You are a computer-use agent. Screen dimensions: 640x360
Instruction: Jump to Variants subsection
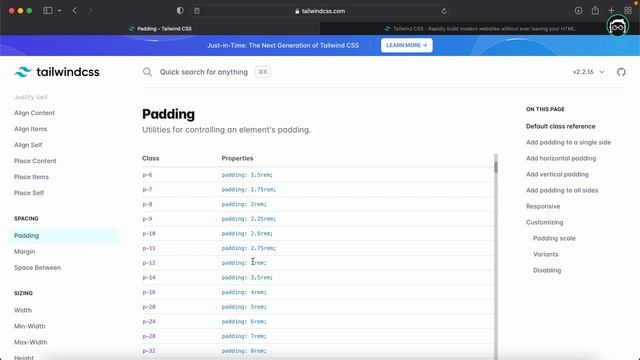click(x=545, y=254)
